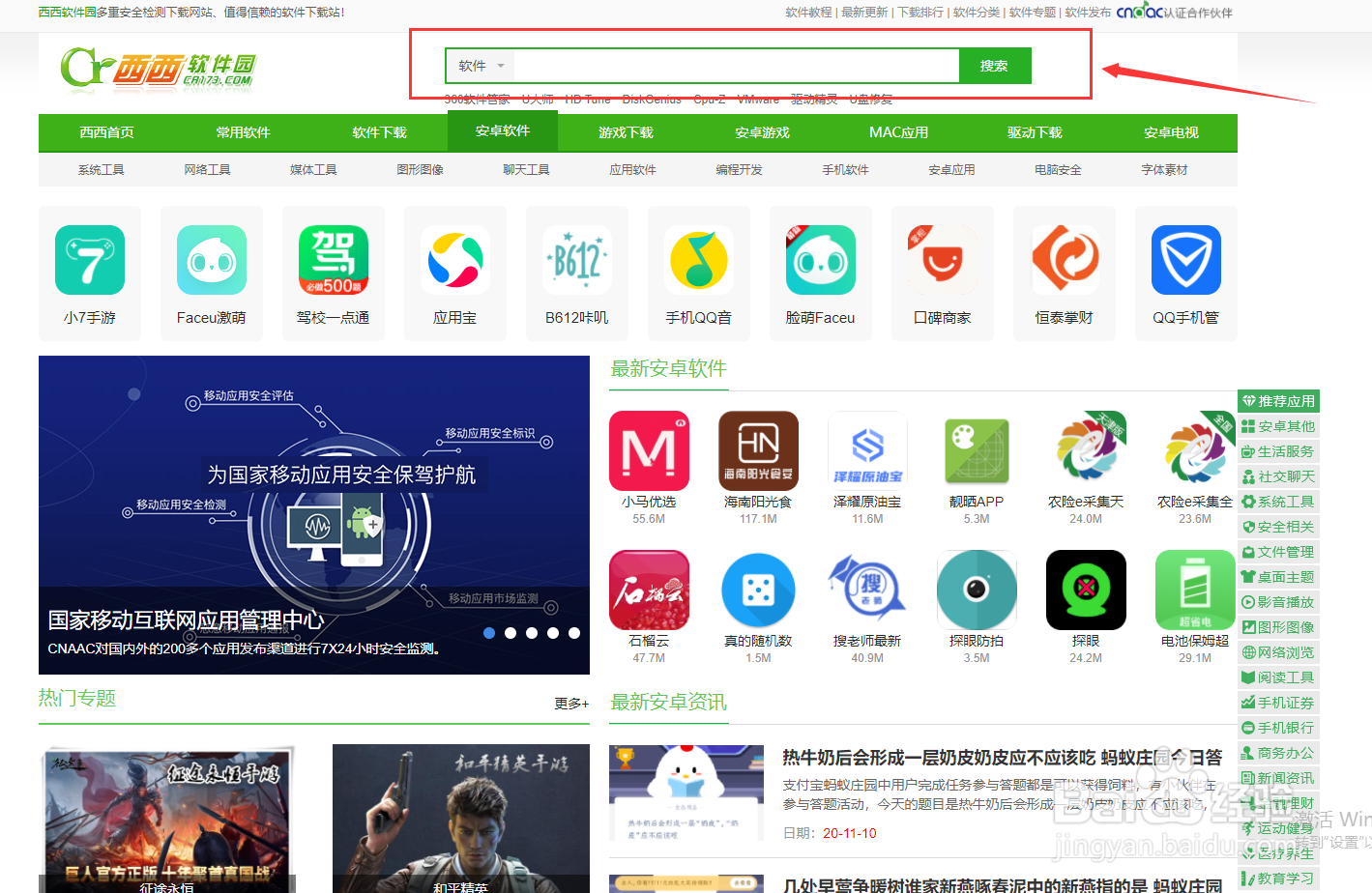Open the 驾校一点通 app icon
The width and height of the screenshot is (1372, 893).
(334, 260)
